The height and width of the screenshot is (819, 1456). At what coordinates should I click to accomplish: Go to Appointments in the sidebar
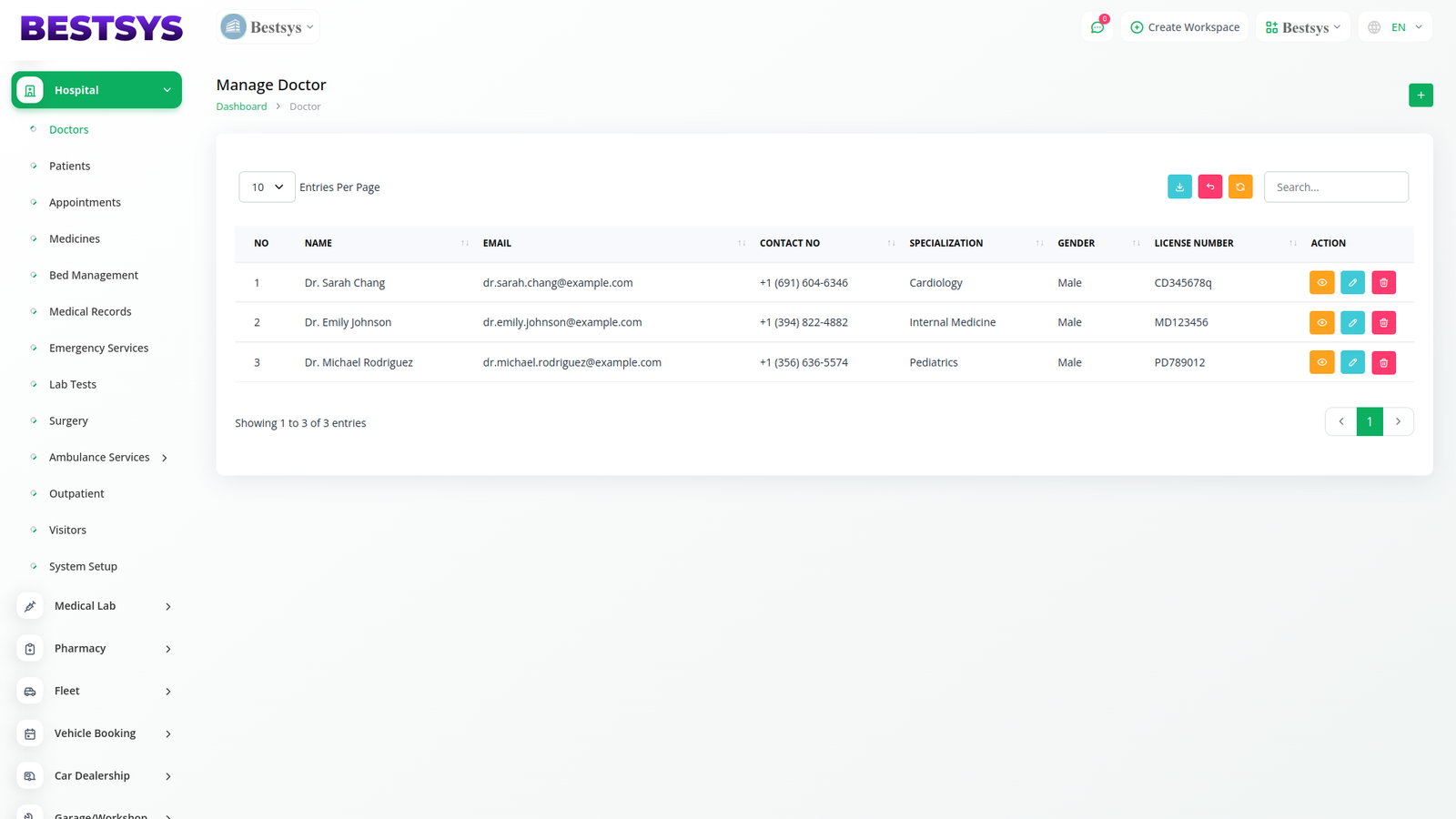click(85, 203)
